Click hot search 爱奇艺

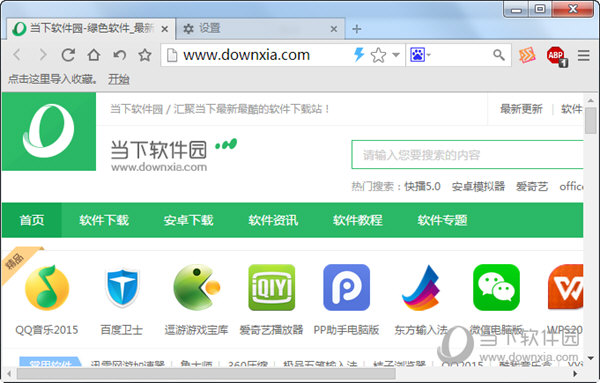(x=532, y=186)
